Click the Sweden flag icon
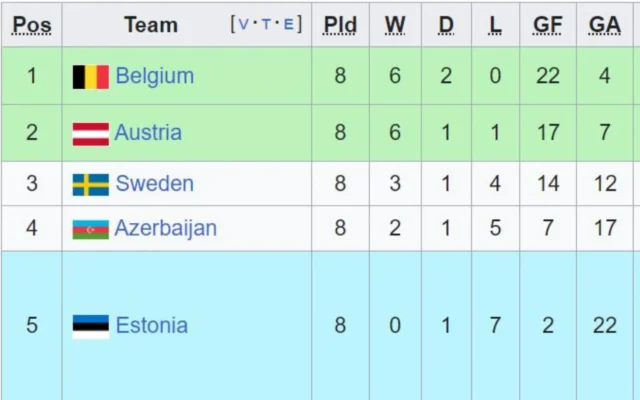Image resolution: width=640 pixels, height=400 pixels. [90, 184]
